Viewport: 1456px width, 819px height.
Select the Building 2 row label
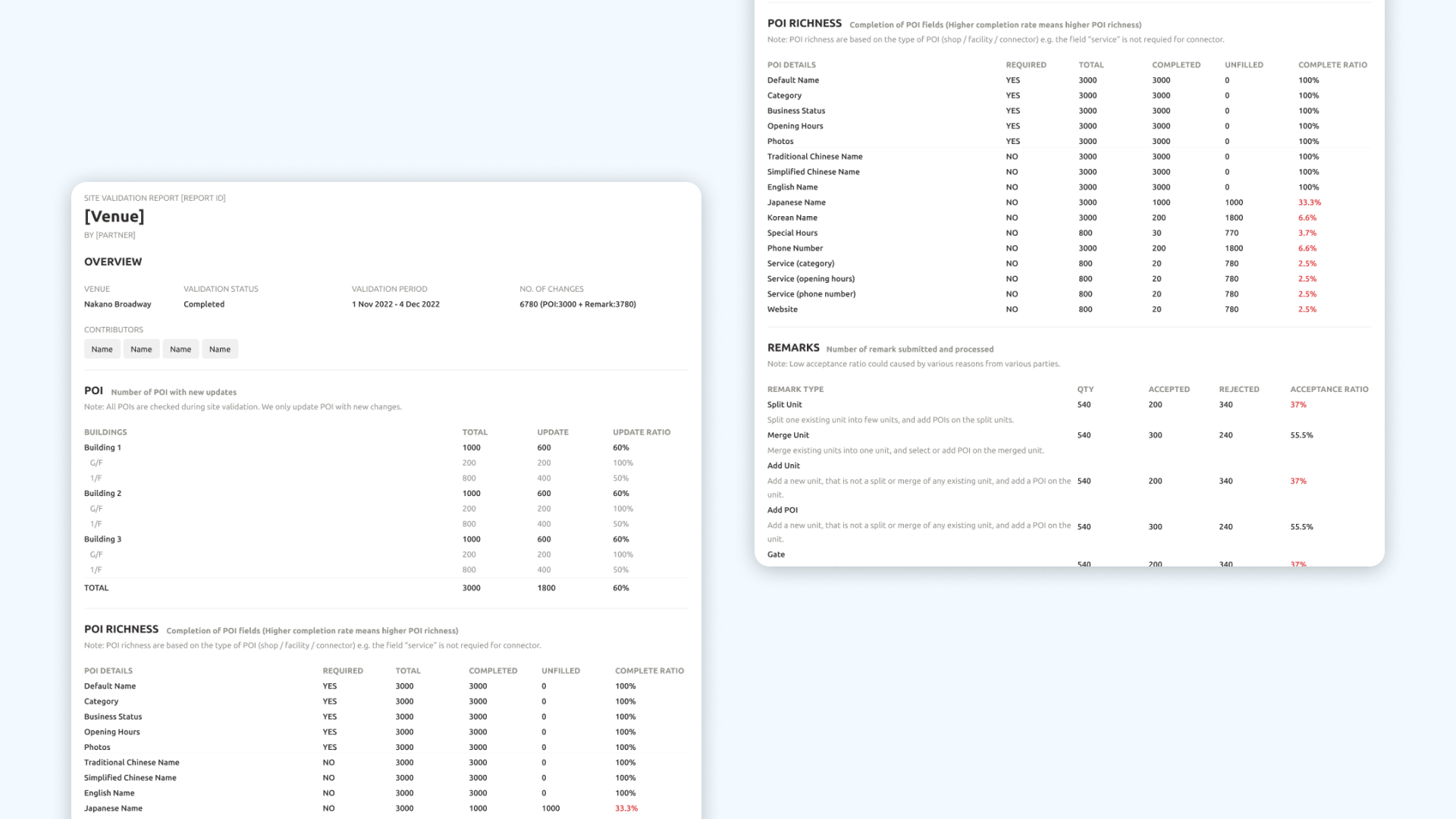coord(102,494)
